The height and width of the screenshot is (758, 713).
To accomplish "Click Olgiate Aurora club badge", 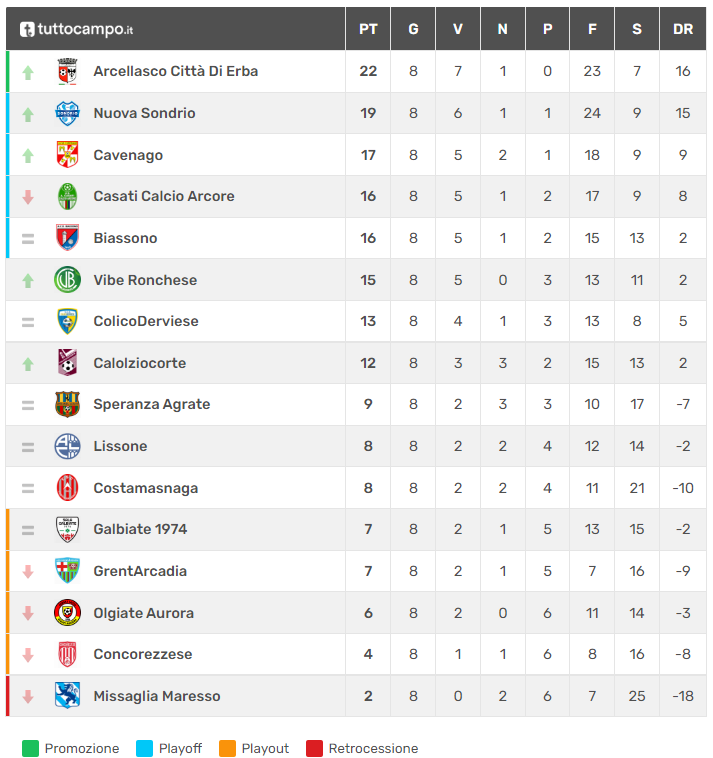I will point(67,613).
